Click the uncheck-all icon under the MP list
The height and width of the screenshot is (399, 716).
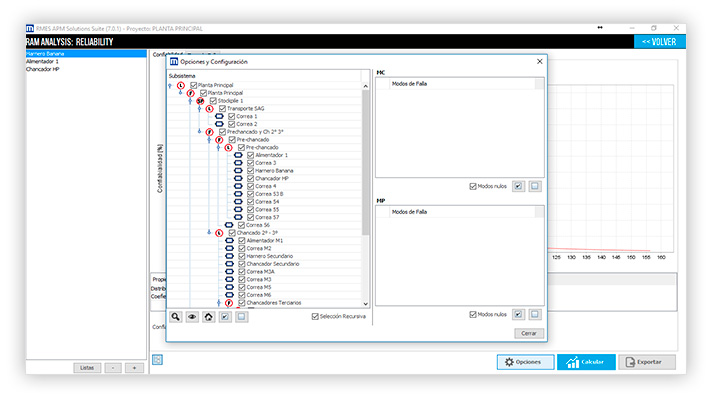(535, 315)
